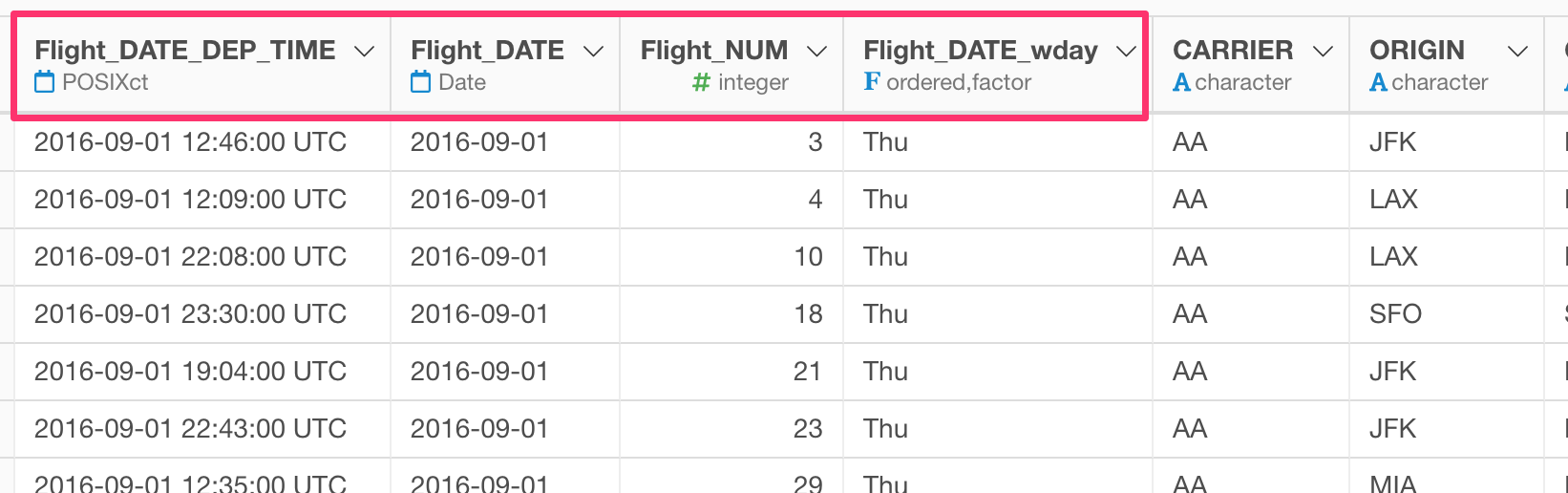Image resolution: width=1568 pixels, height=493 pixels.
Task: Expand the ORIGIN column menu arrow
Action: point(1517,51)
